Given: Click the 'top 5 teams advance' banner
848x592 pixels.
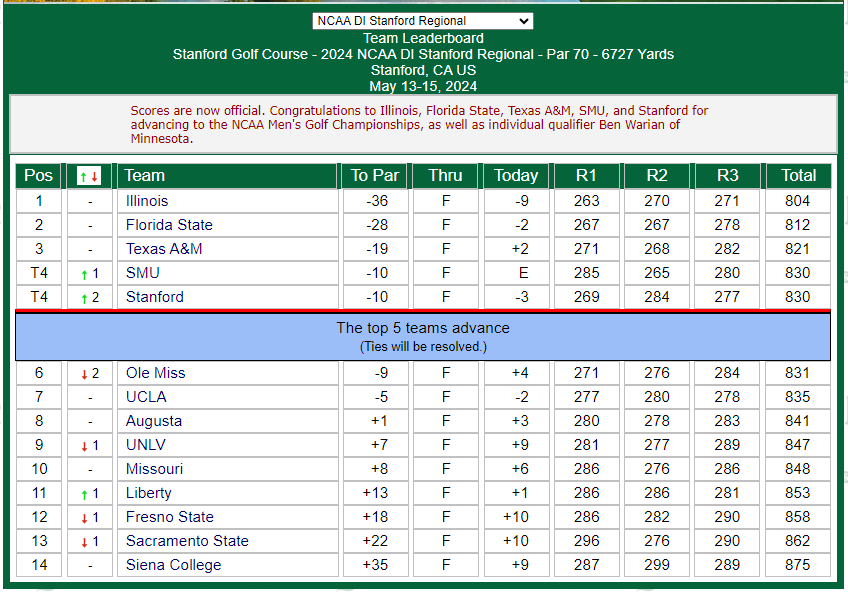Looking at the screenshot, I should point(423,337).
